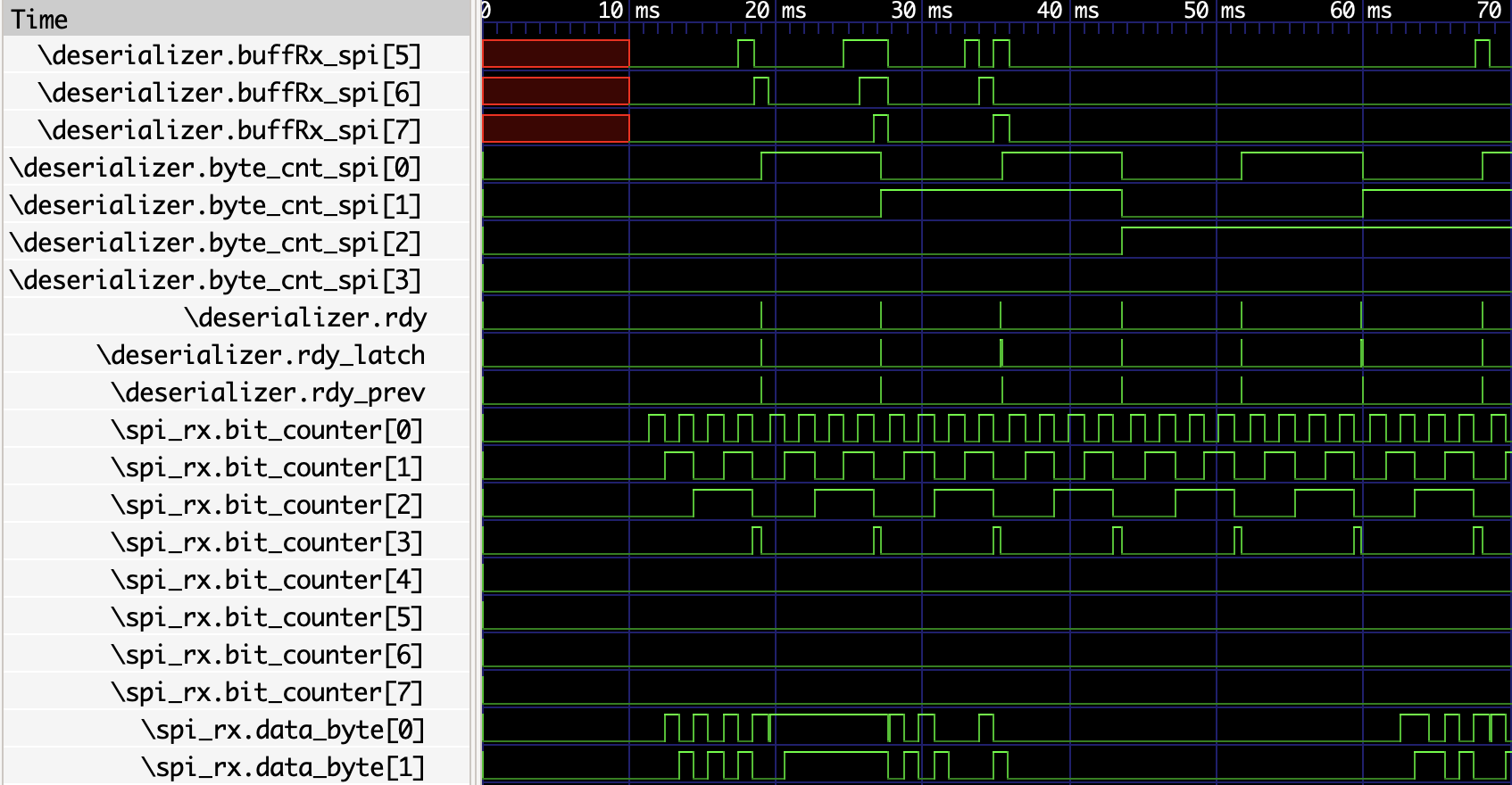Select the deserializer.byte_cnt_spi[3] signal
The width and height of the screenshot is (1512, 785).
(x=214, y=280)
